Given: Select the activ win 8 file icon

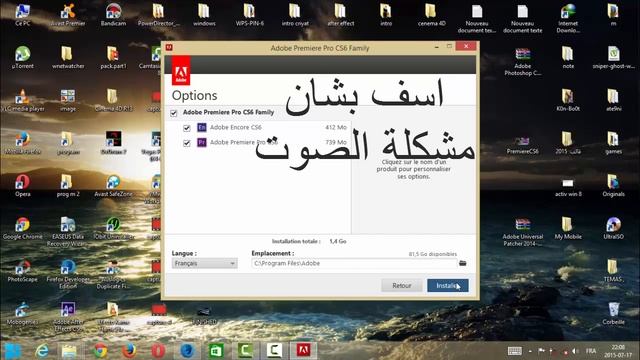Looking at the screenshot, I should [x=568, y=188].
